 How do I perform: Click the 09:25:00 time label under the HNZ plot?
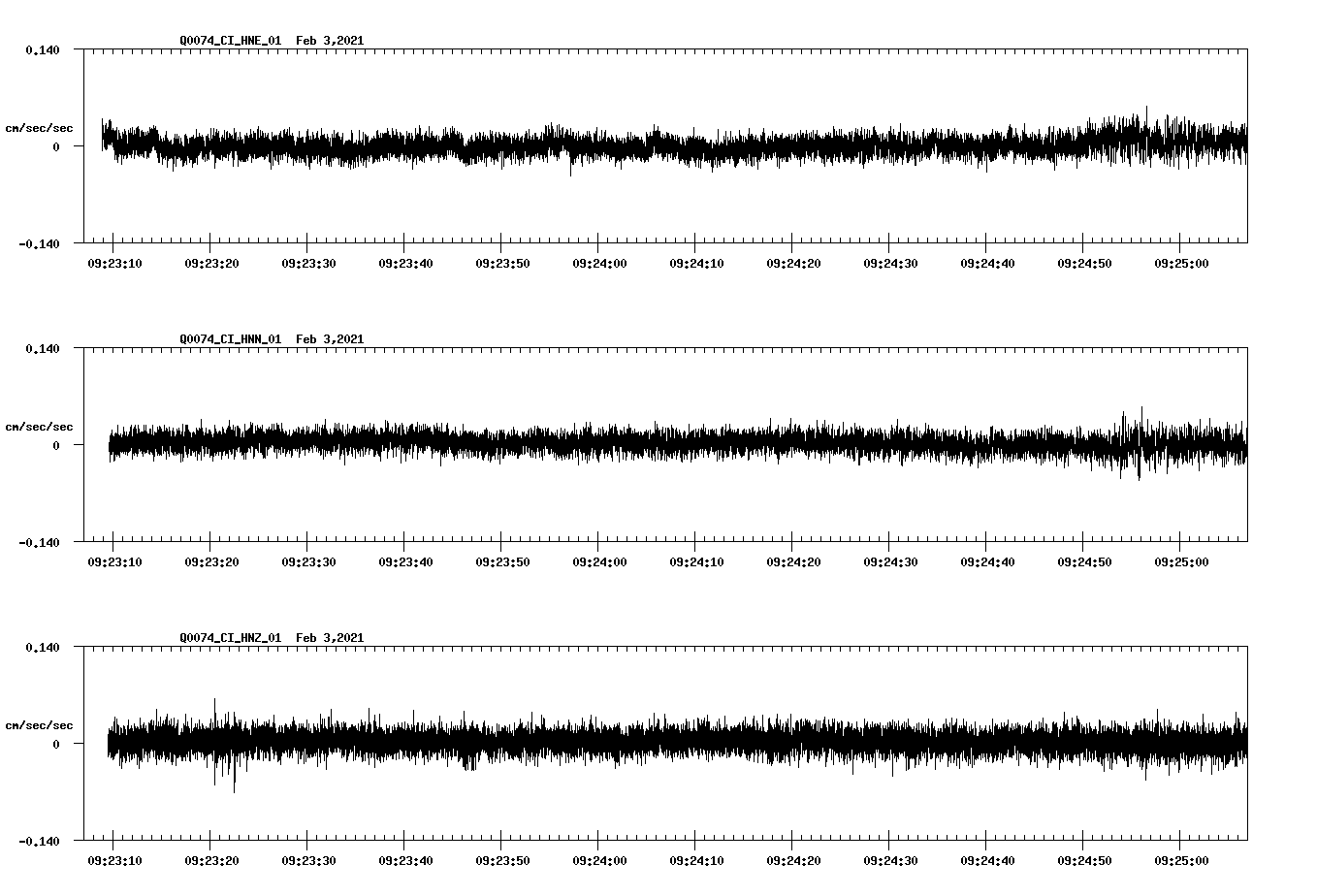coord(1181,859)
